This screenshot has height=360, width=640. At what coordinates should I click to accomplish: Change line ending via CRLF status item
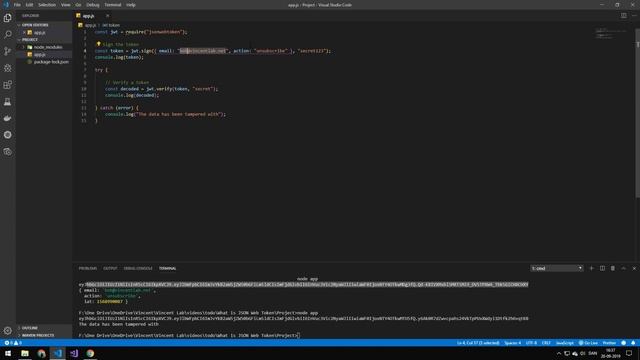546,343
